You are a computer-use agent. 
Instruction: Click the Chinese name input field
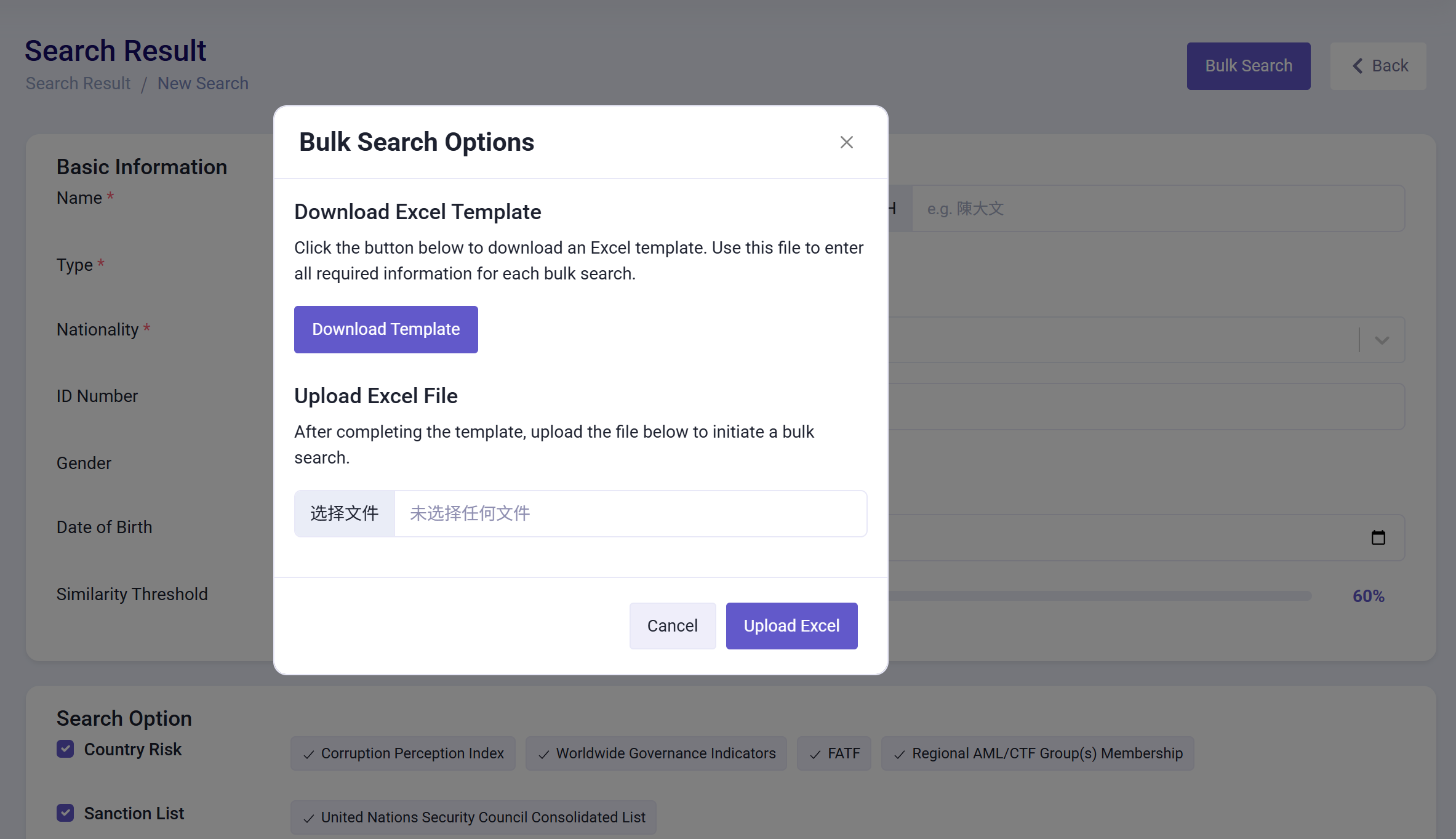[1158, 209]
